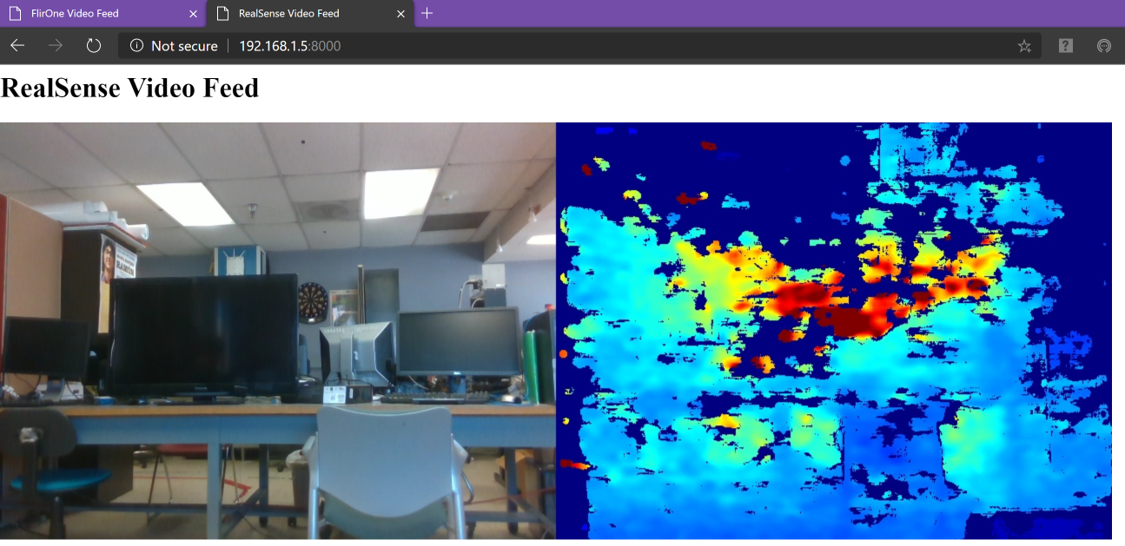Open the question mark extension icon
1125x546 pixels.
pyautogui.click(x=1065, y=46)
